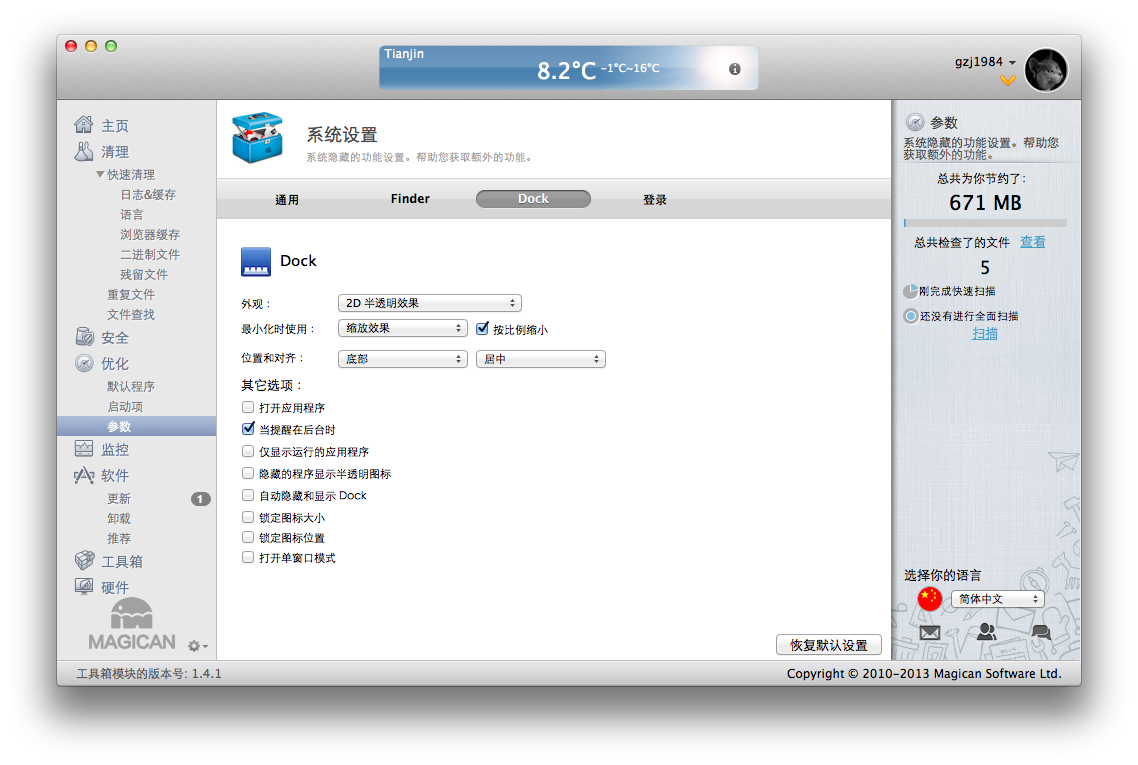Open the envelope mail icon

(x=930, y=632)
